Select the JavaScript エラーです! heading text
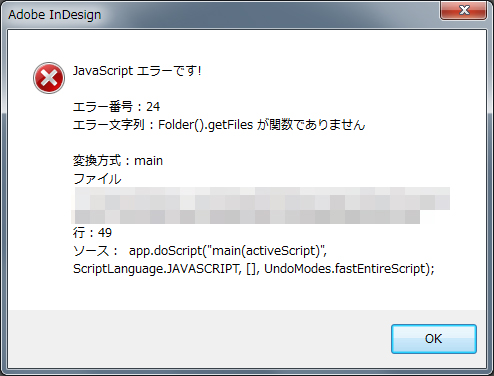The height and width of the screenshot is (376, 494). [137, 71]
